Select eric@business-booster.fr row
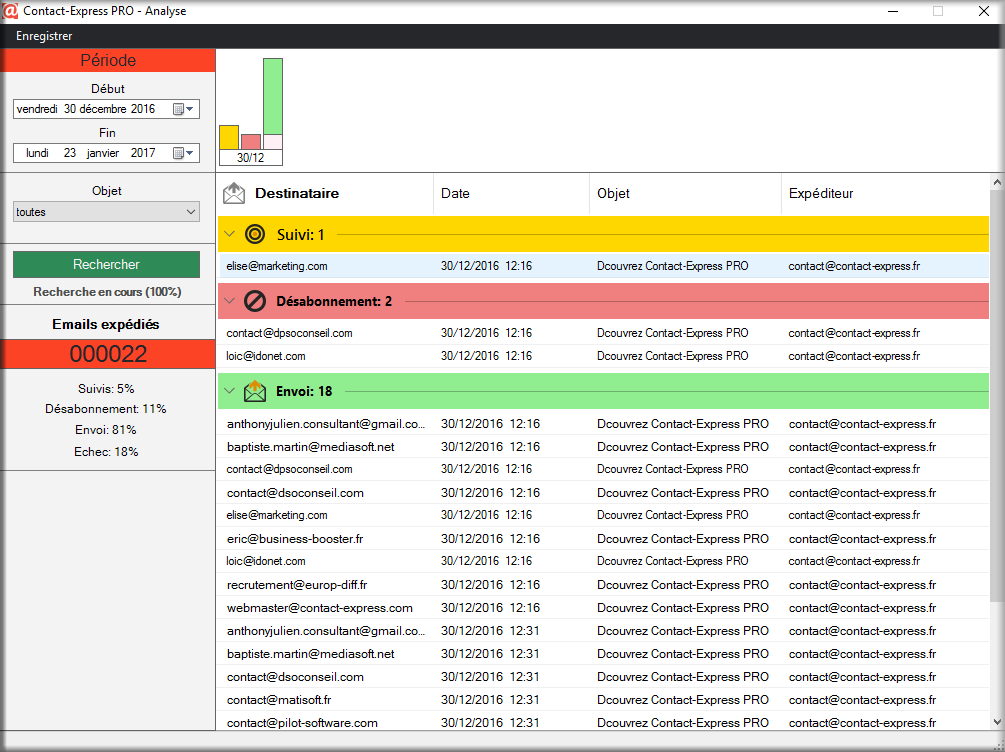 pos(603,539)
